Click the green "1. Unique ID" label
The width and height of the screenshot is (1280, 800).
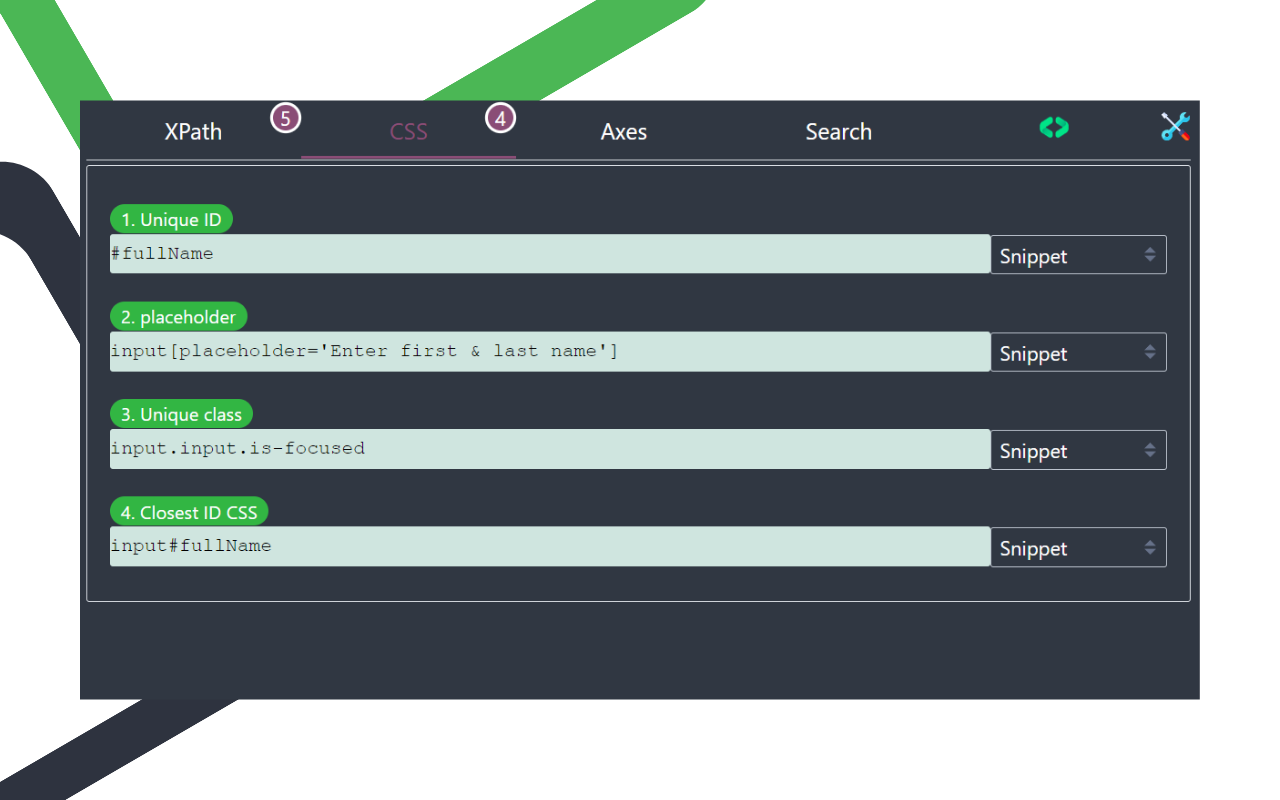pyautogui.click(x=171, y=219)
